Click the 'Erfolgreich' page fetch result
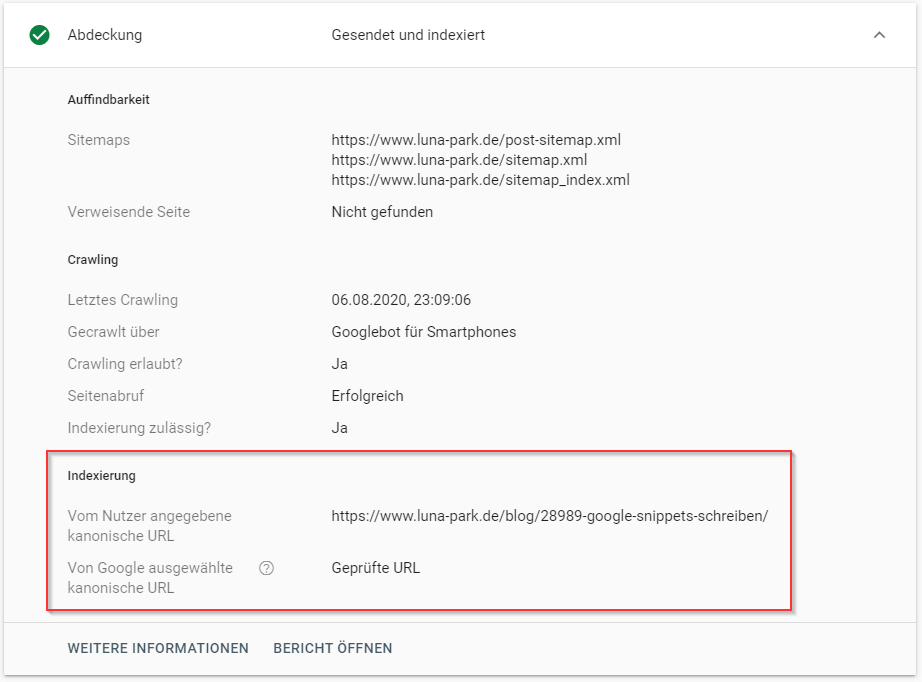Viewport: 922px width, 682px height. tap(367, 396)
